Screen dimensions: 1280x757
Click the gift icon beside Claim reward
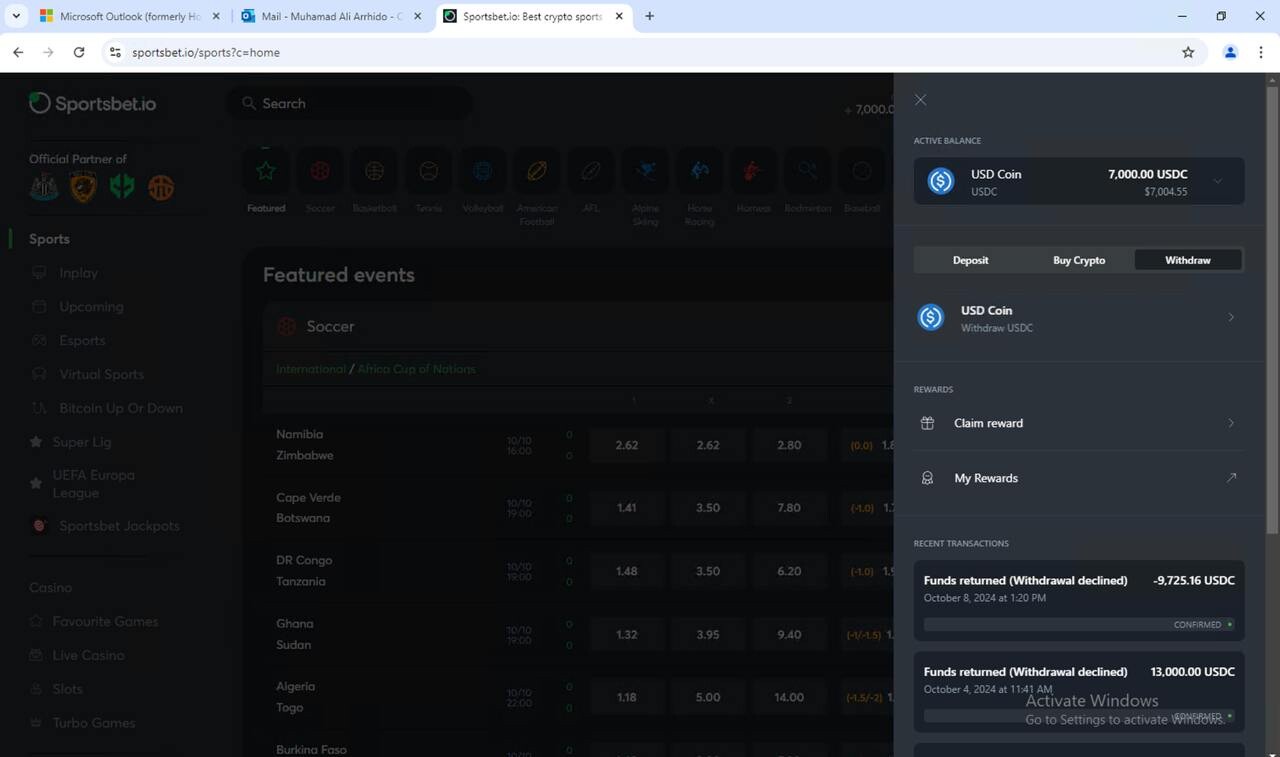click(927, 423)
